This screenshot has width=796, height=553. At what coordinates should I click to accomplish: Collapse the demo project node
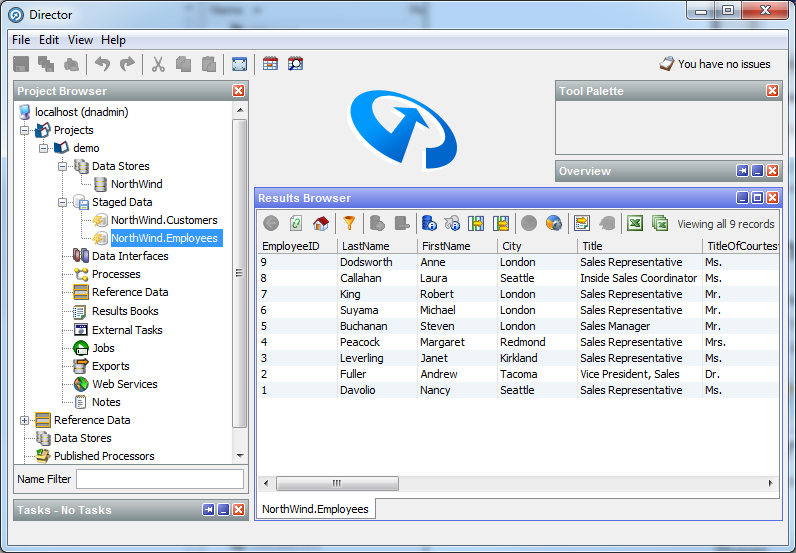(44, 148)
